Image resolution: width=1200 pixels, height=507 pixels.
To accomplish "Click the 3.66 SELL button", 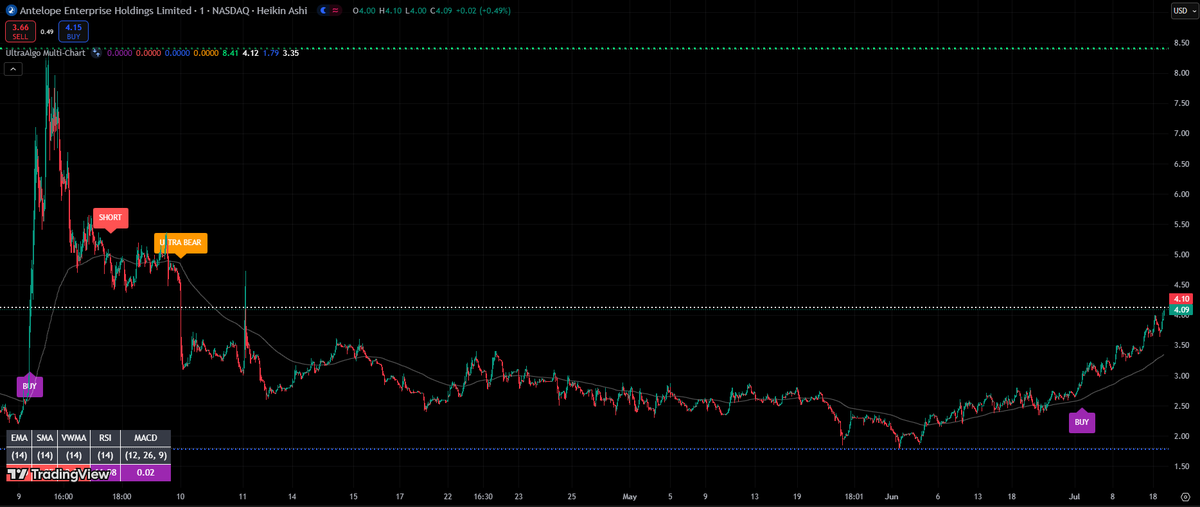I will coord(20,31).
